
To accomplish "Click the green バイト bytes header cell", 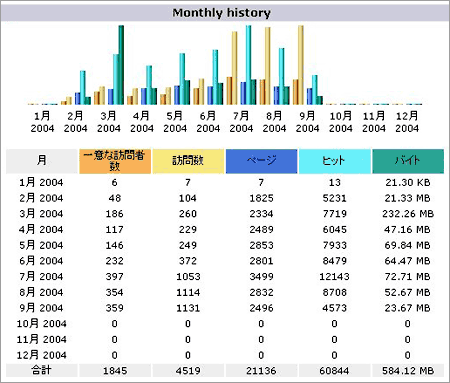I will 408,161.
